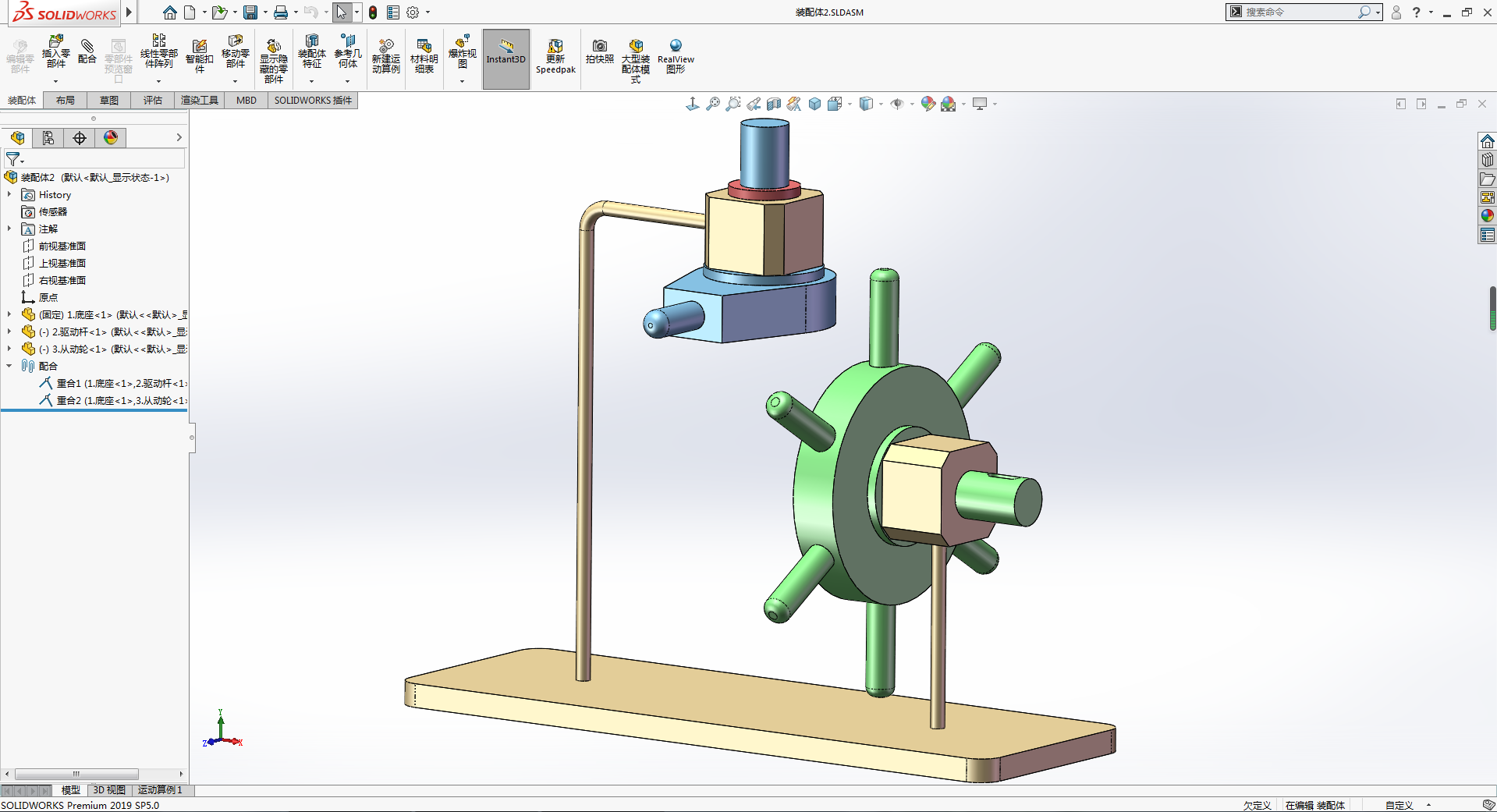Activate the Section View tool
The height and width of the screenshot is (812, 1497).
pyautogui.click(x=774, y=104)
